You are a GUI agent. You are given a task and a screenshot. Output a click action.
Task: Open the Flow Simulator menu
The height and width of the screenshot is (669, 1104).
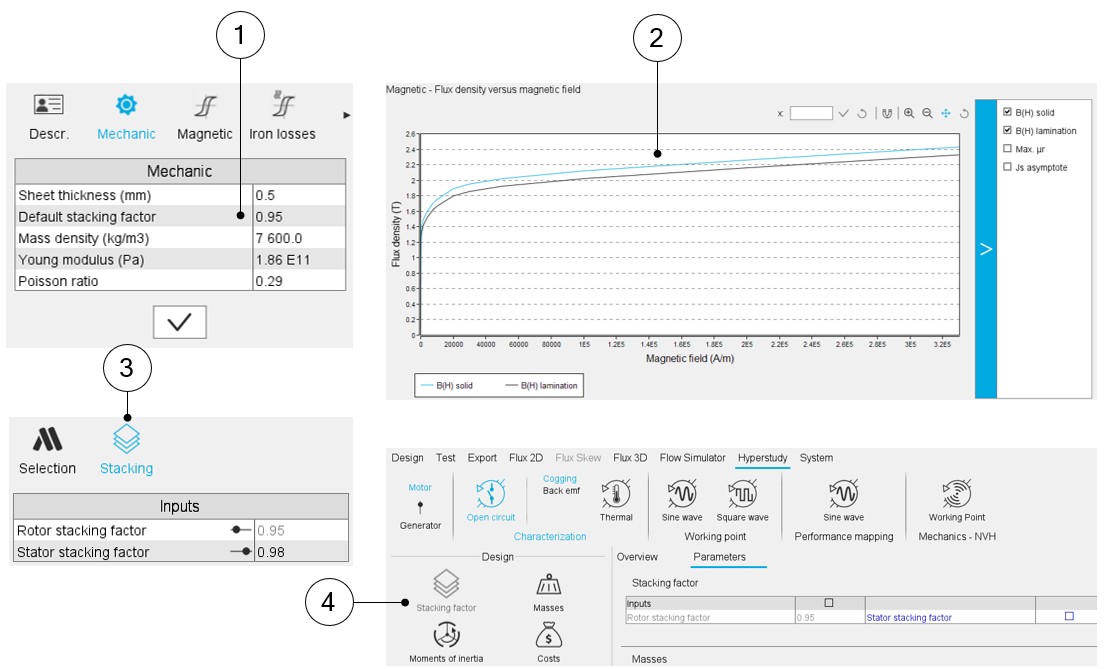[x=692, y=458]
